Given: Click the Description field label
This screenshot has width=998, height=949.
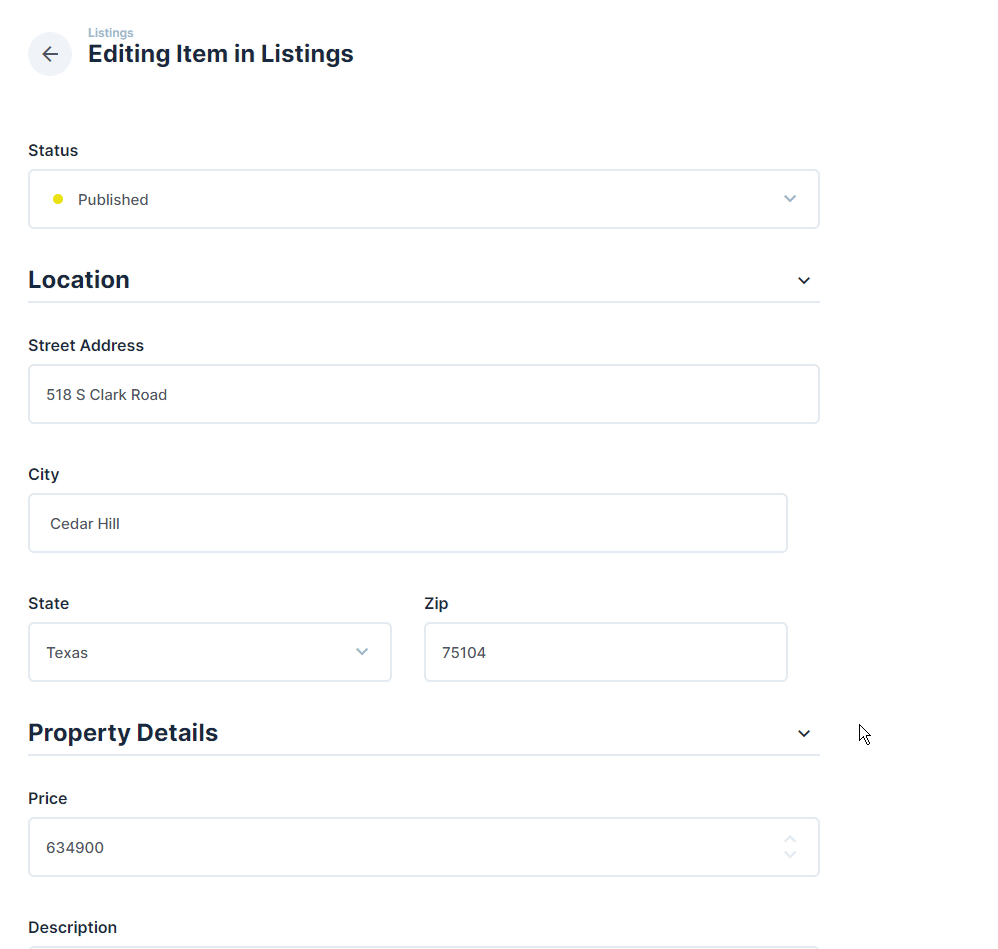Looking at the screenshot, I should [73, 927].
